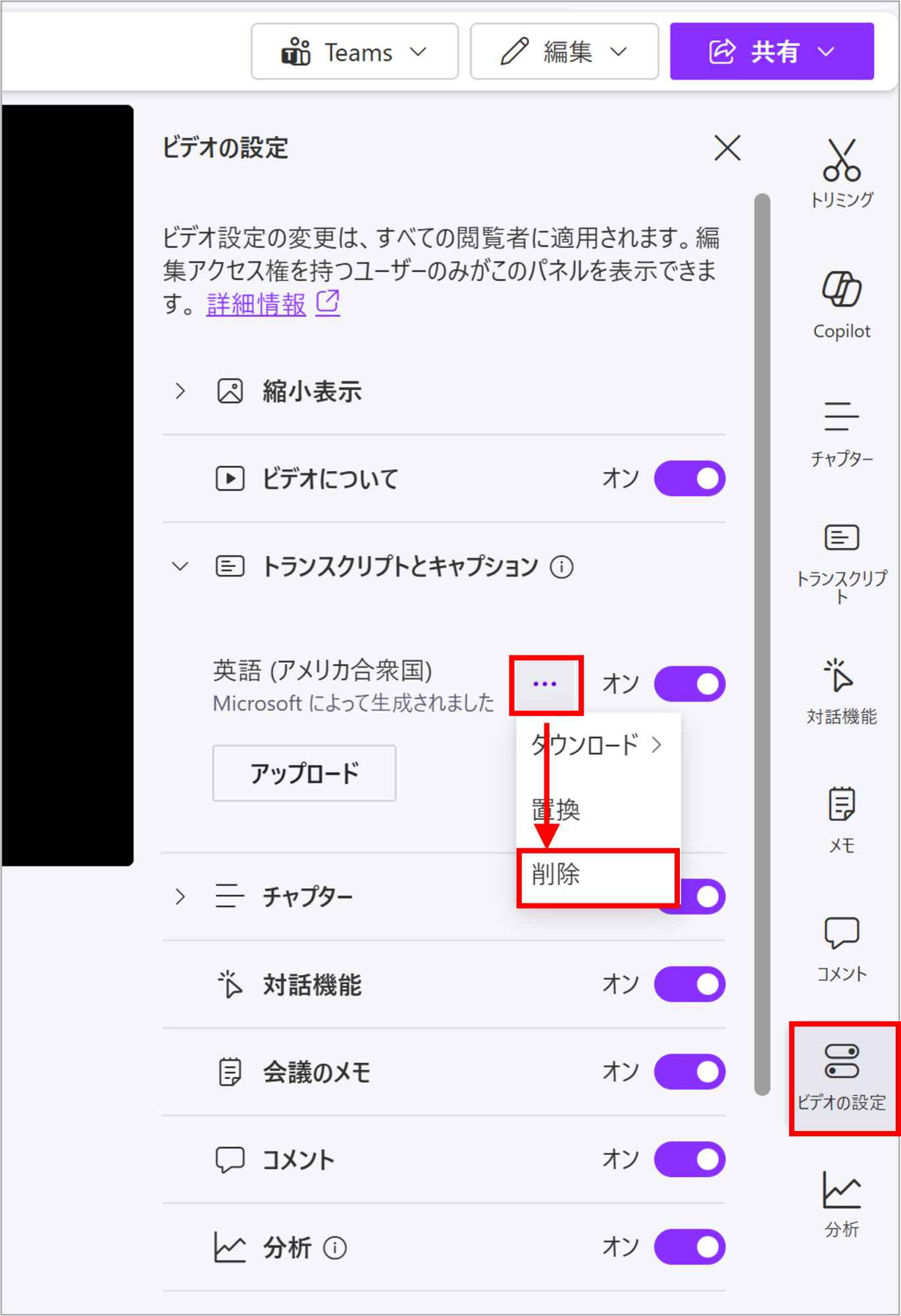The height and width of the screenshot is (1316, 901).
Task: Open Transcript panel in right sidebar
Action: click(x=841, y=564)
